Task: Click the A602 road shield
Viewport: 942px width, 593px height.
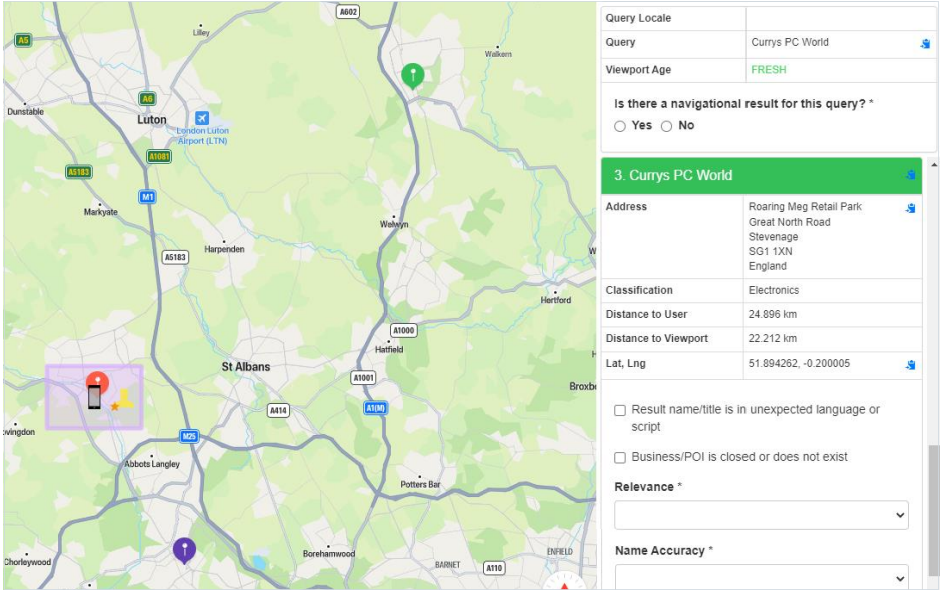Action: point(348,11)
